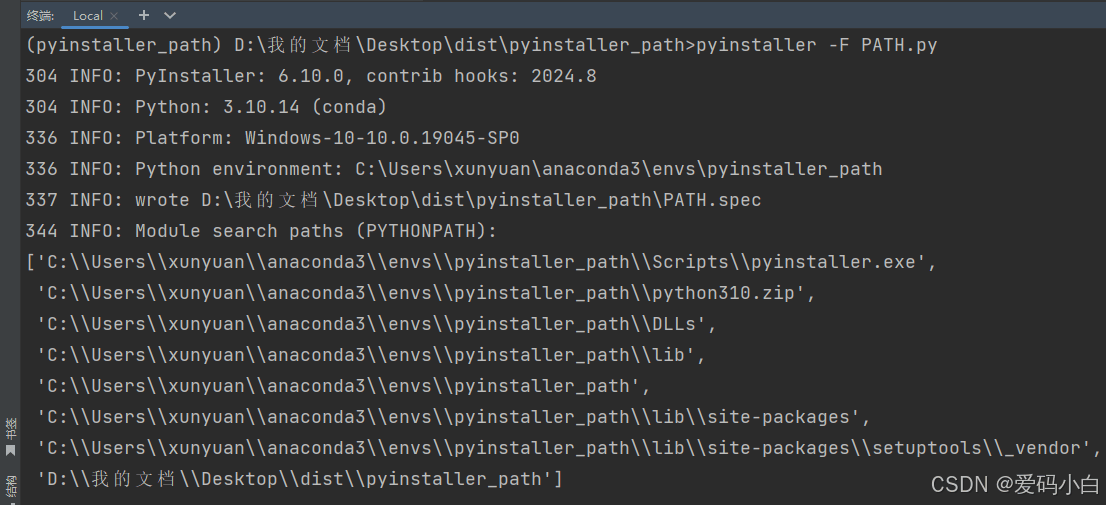The image size is (1106, 505).
Task: Click the Platform Windows-10 info line
Action: [x=272, y=138]
